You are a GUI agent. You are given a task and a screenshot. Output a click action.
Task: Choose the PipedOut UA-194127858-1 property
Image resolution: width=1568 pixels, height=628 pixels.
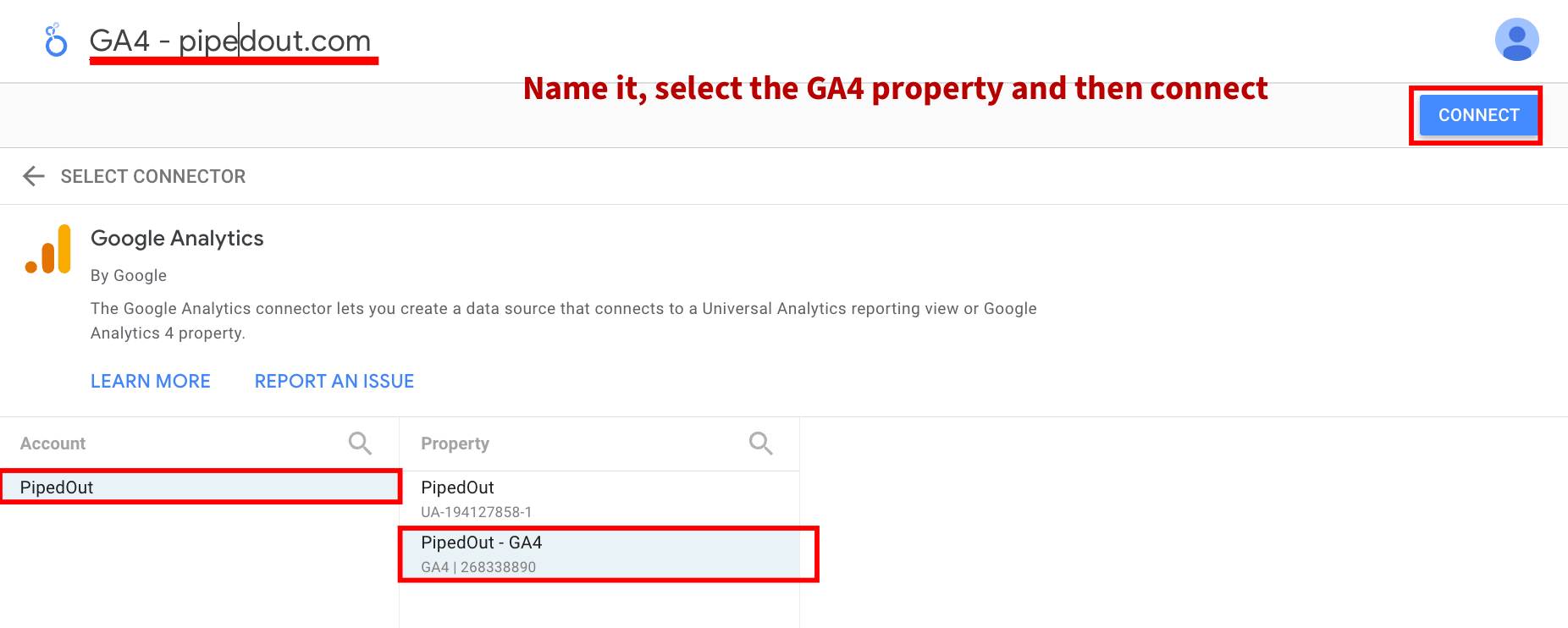[601, 498]
